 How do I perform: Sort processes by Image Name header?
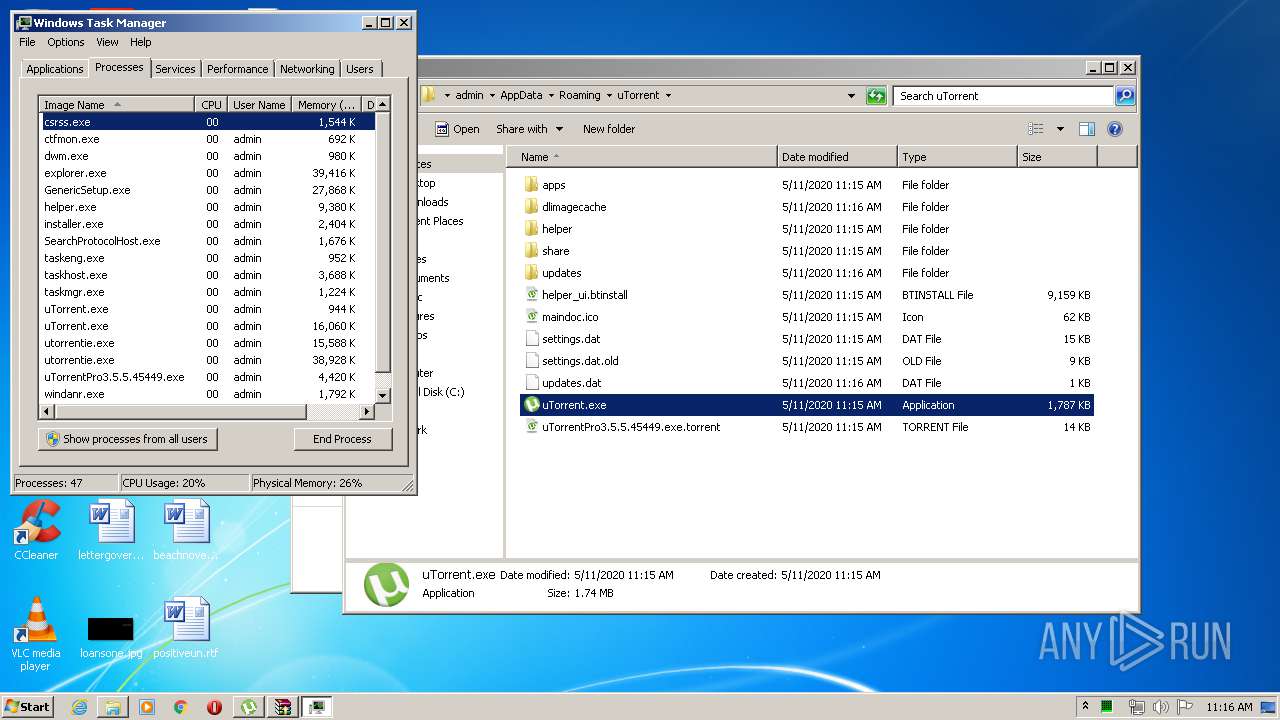(x=116, y=105)
